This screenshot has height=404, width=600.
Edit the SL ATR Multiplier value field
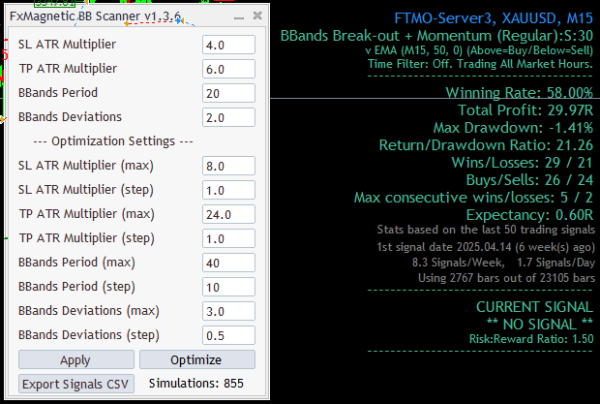pyautogui.click(x=228, y=46)
